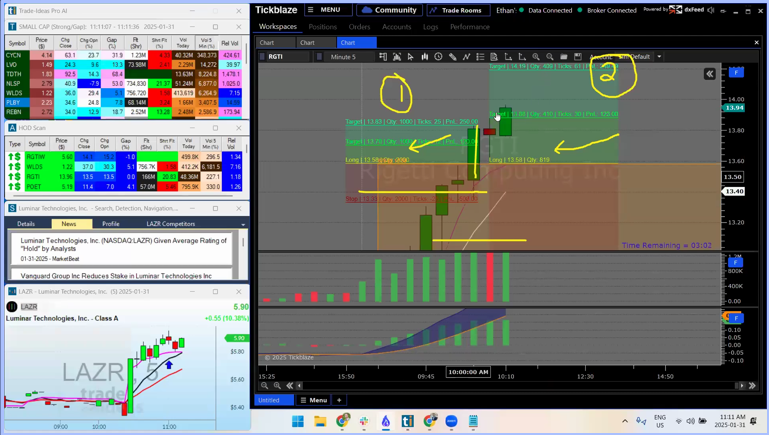
Task: Click the blue F badge on price panel
Action: [736, 72]
